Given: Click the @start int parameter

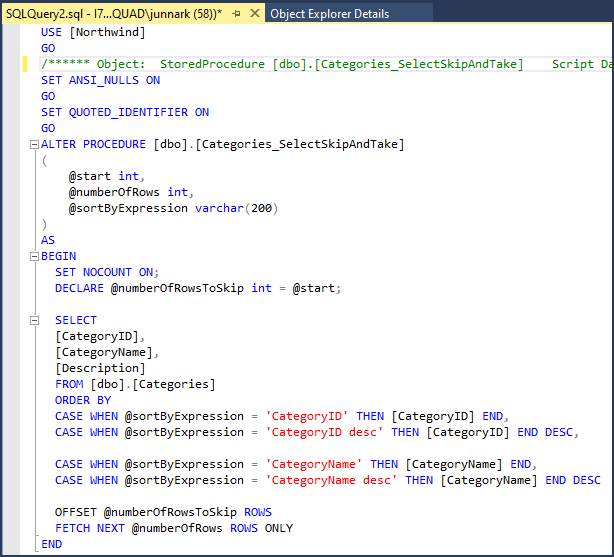Looking at the screenshot, I should point(104,176).
